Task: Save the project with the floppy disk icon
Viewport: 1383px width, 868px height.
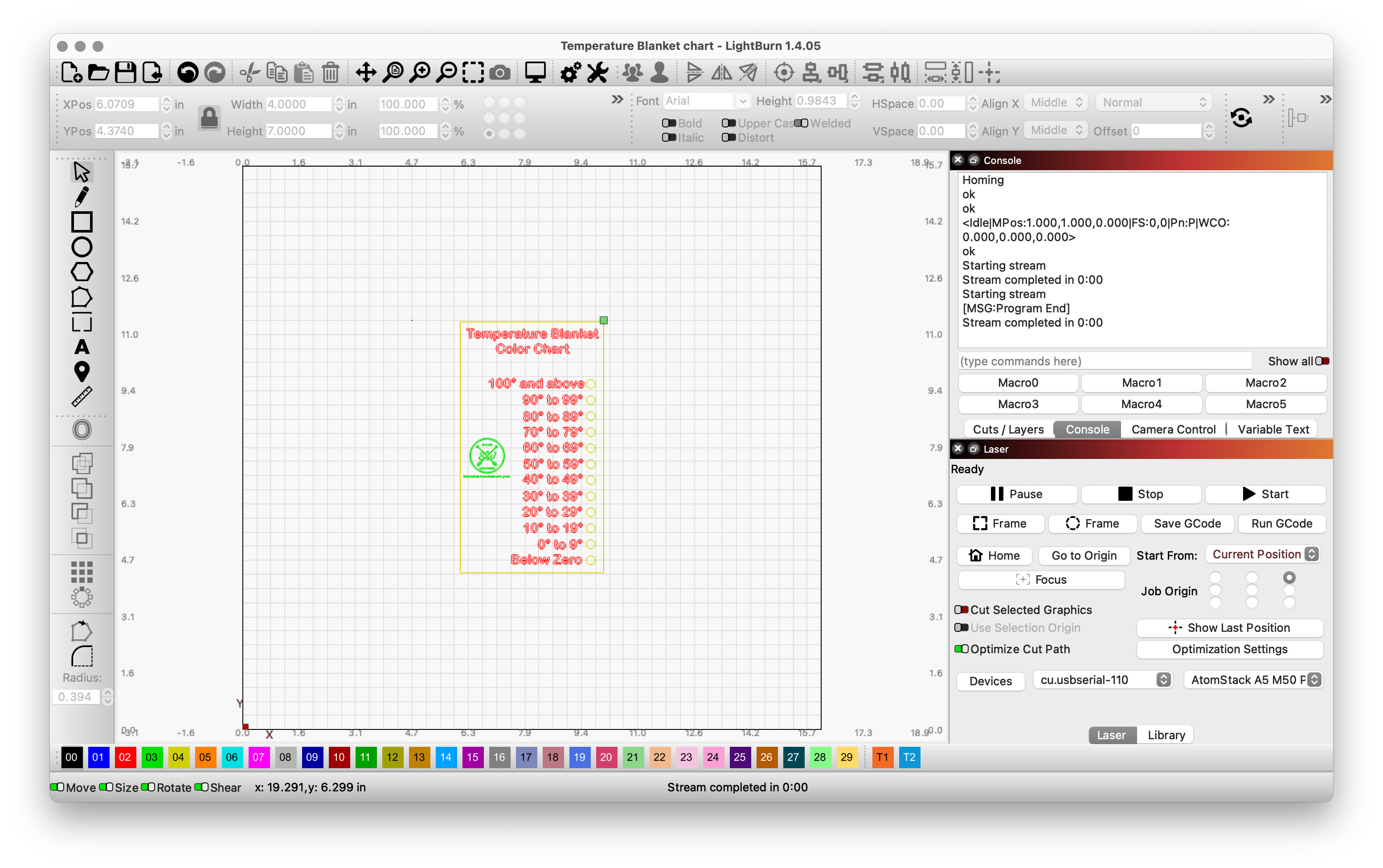Action: point(125,73)
